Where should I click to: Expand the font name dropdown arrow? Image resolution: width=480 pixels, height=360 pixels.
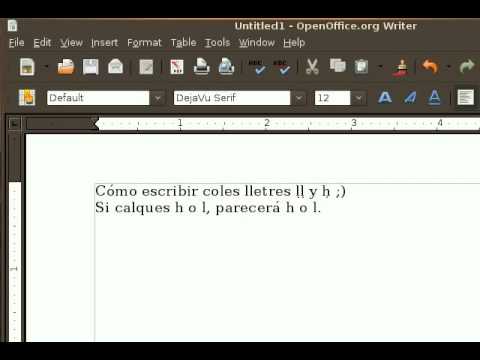point(299,98)
